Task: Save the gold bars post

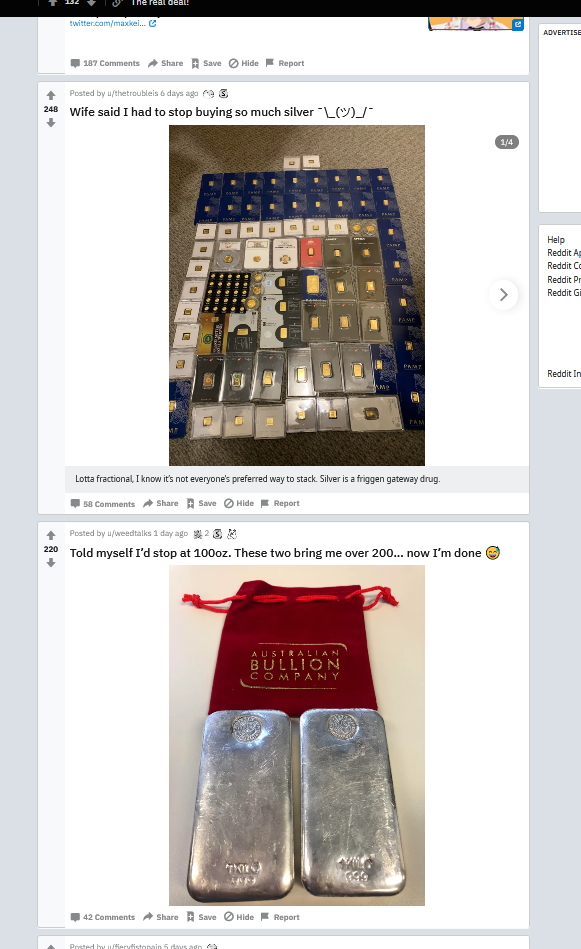Action: (202, 504)
